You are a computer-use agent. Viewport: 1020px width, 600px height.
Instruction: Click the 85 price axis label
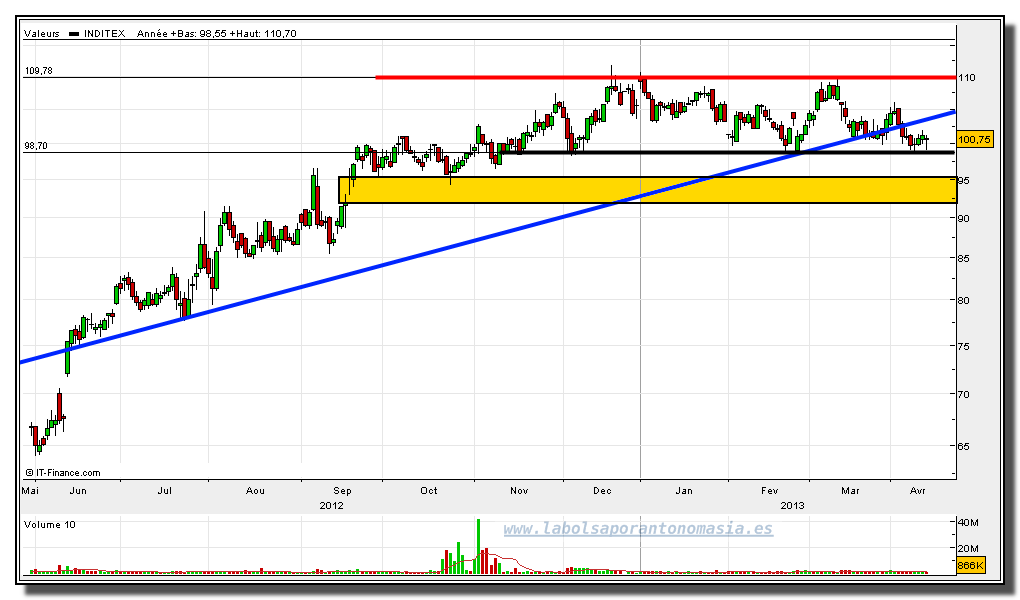[963, 258]
